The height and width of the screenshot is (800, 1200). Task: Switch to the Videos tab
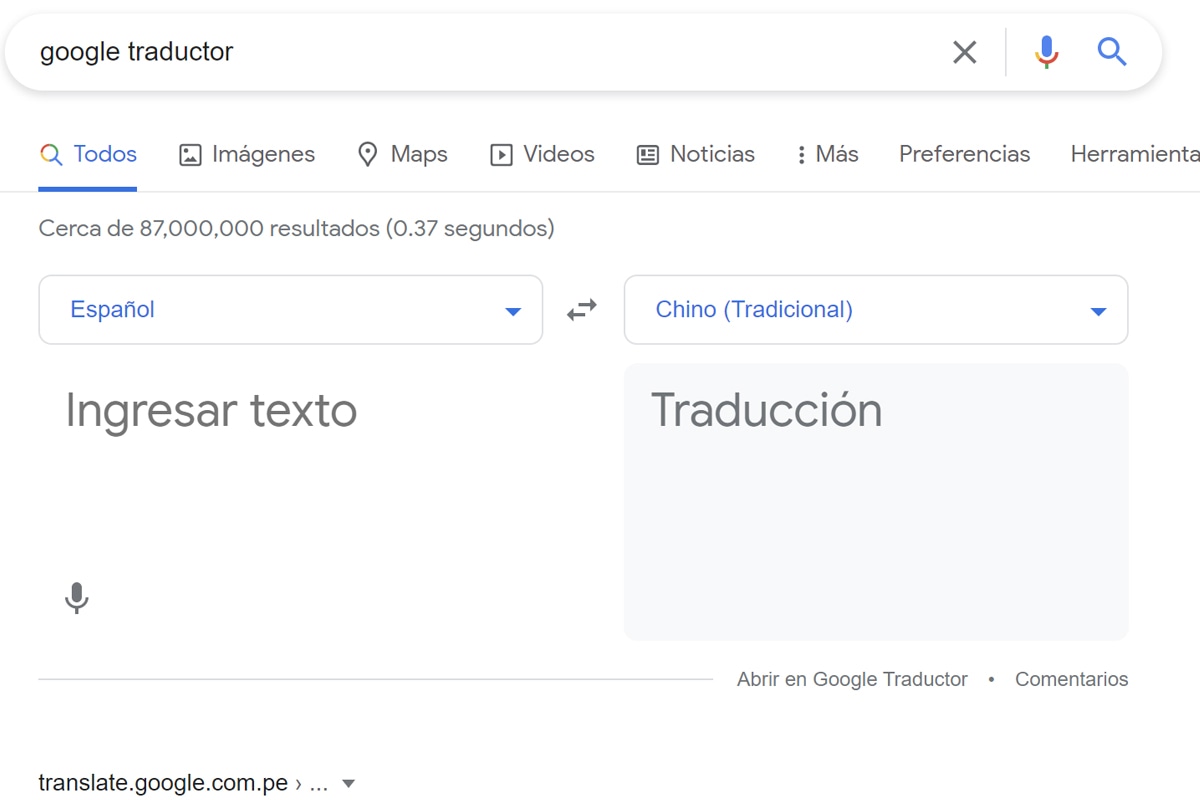point(542,155)
